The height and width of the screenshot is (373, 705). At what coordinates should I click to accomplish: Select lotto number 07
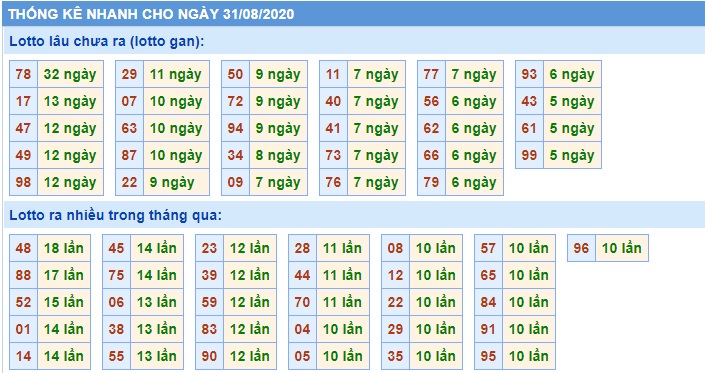pyautogui.click(x=129, y=101)
